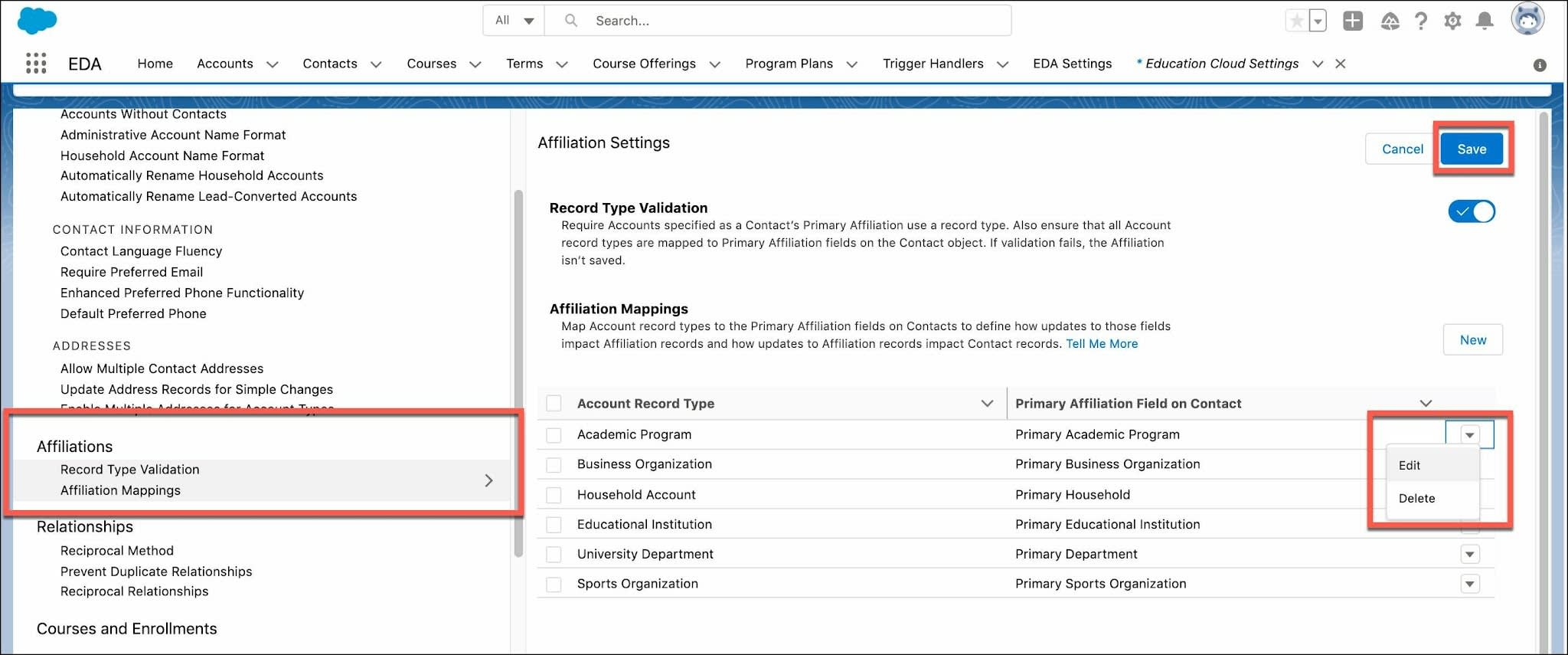Viewport: 1568px width, 655px height.
Task: Open Require Preferred Email setting
Action: [132, 272]
